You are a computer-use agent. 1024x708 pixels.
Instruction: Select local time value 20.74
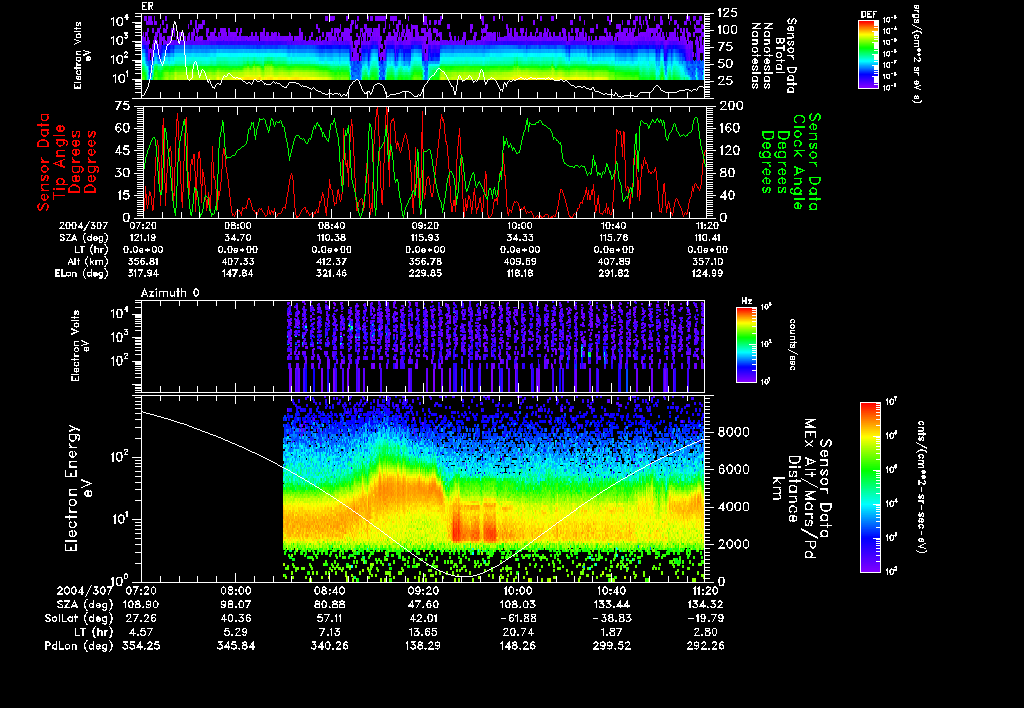[518, 632]
